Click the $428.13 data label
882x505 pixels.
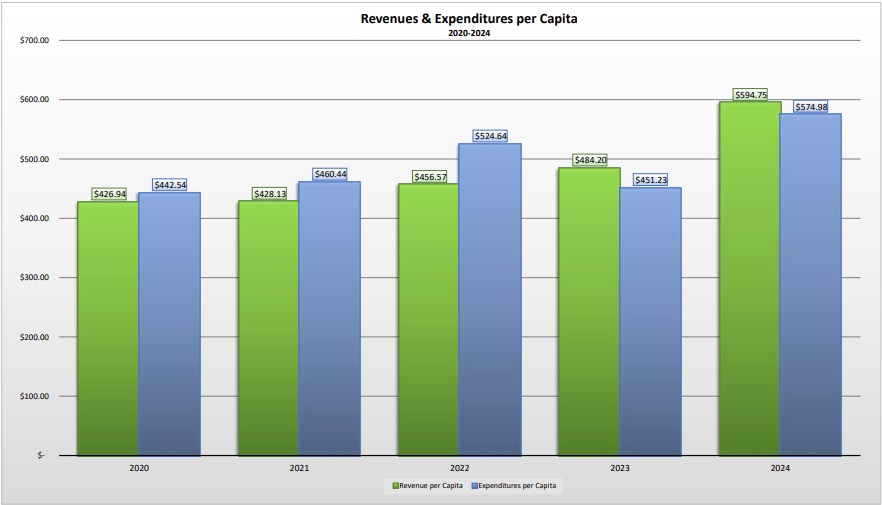tap(268, 194)
